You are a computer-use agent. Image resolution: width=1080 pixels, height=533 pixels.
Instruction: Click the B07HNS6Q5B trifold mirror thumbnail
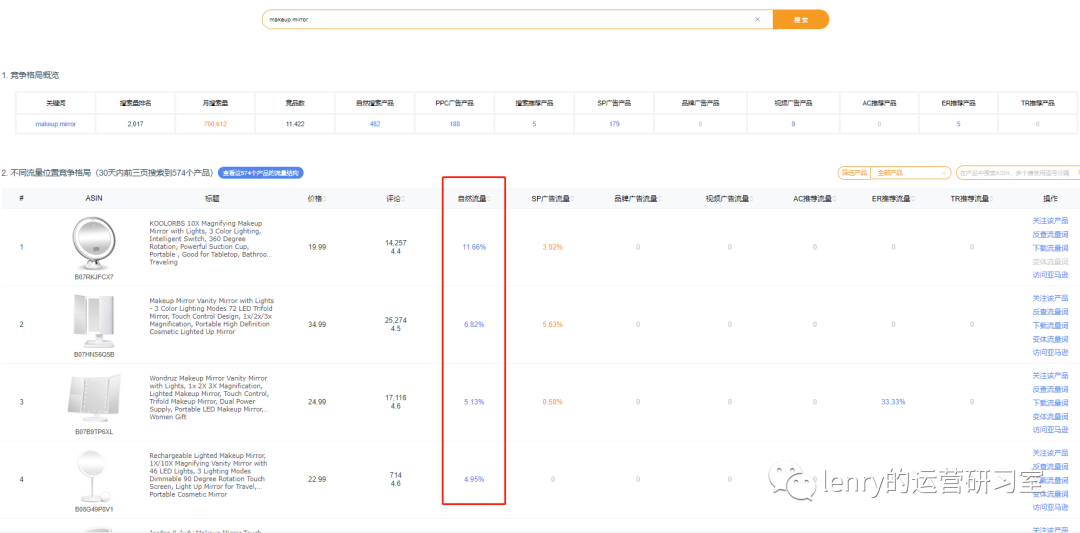pos(94,322)
